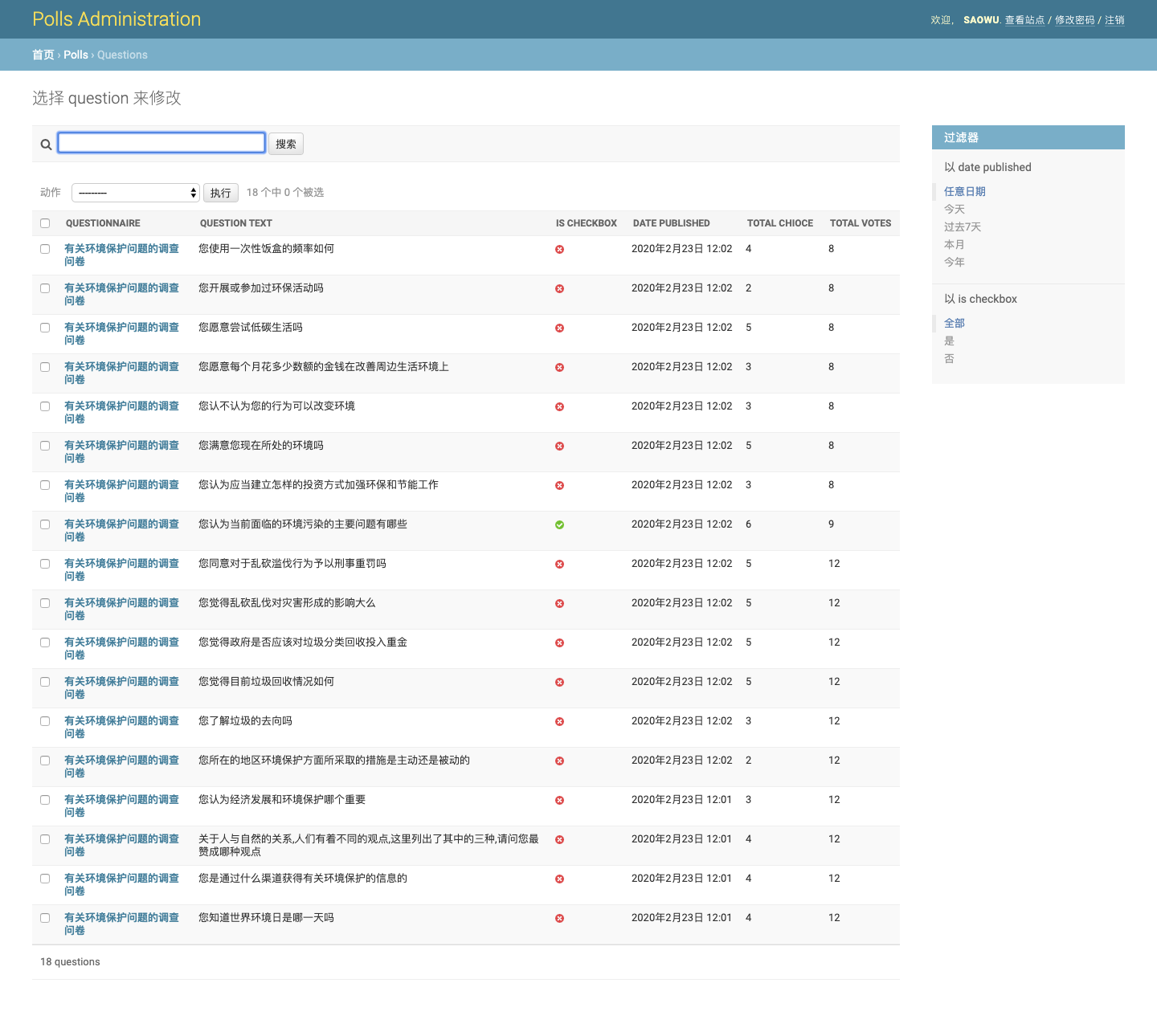The width and height of the screenshot is (1157, 1036).
Task: Filter is checkbox by 是
Action: tap(950, 341)
